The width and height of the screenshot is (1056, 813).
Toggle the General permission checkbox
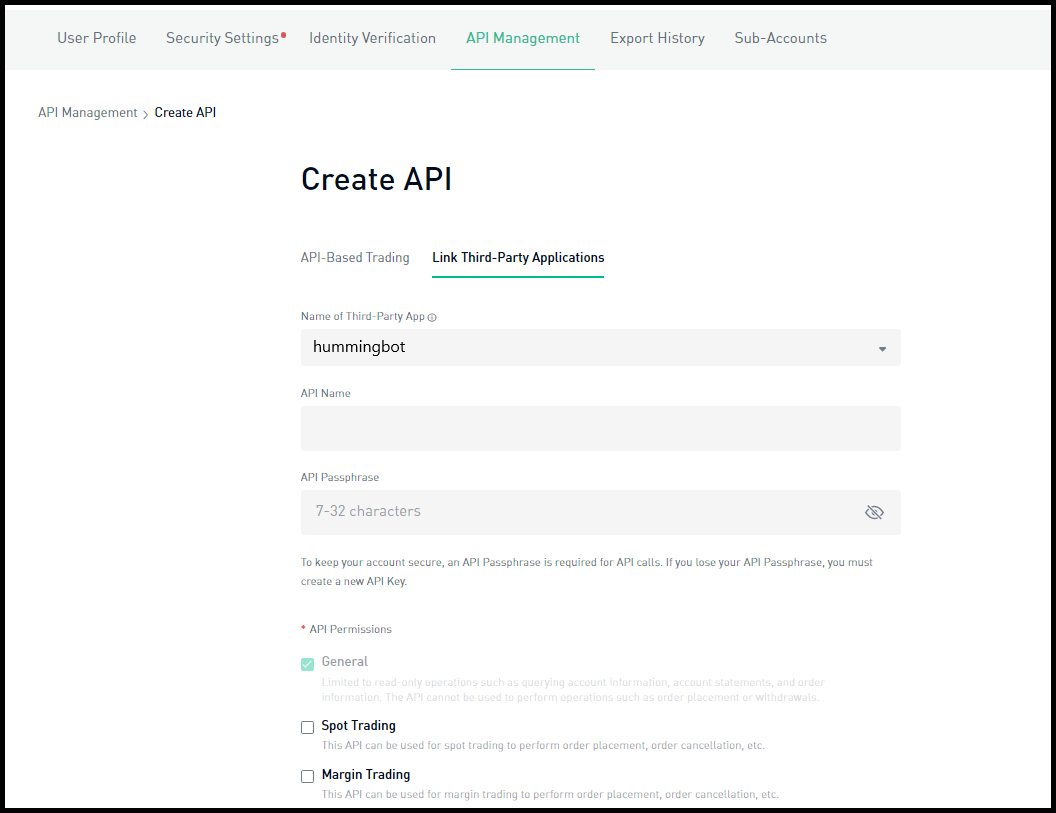click(x=308, y=664)
